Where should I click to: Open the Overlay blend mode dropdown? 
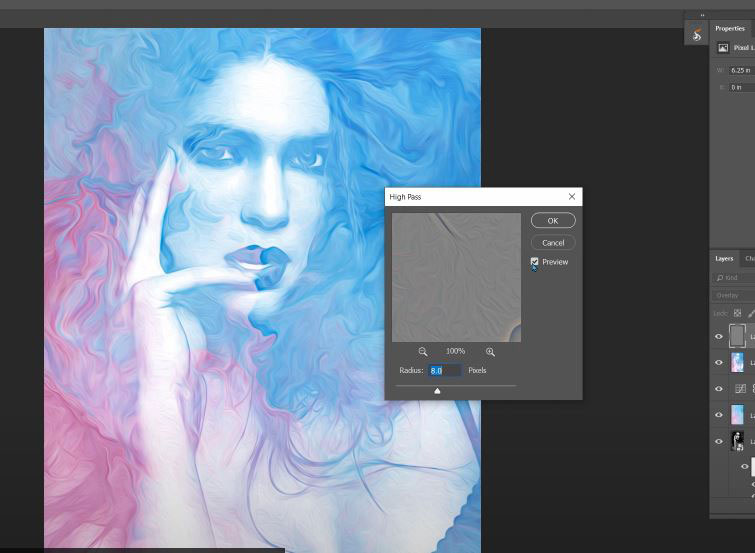coord(733,296)
